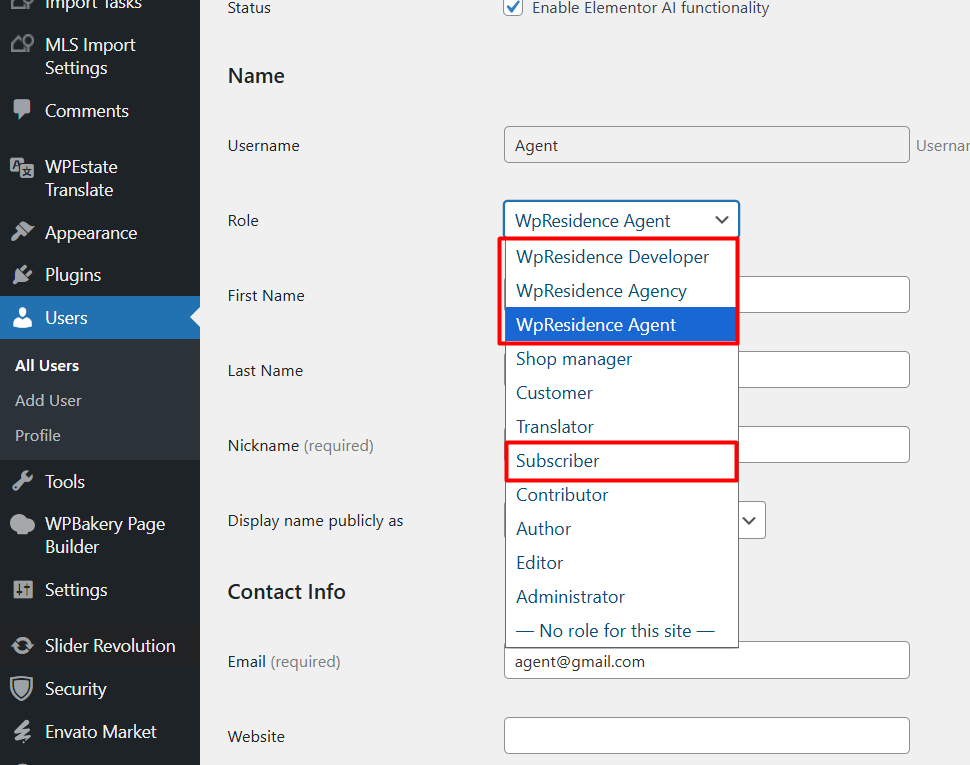Go to WPEstate Translate menu
Screen dimensions: 970x765
[x=81, y=178]
